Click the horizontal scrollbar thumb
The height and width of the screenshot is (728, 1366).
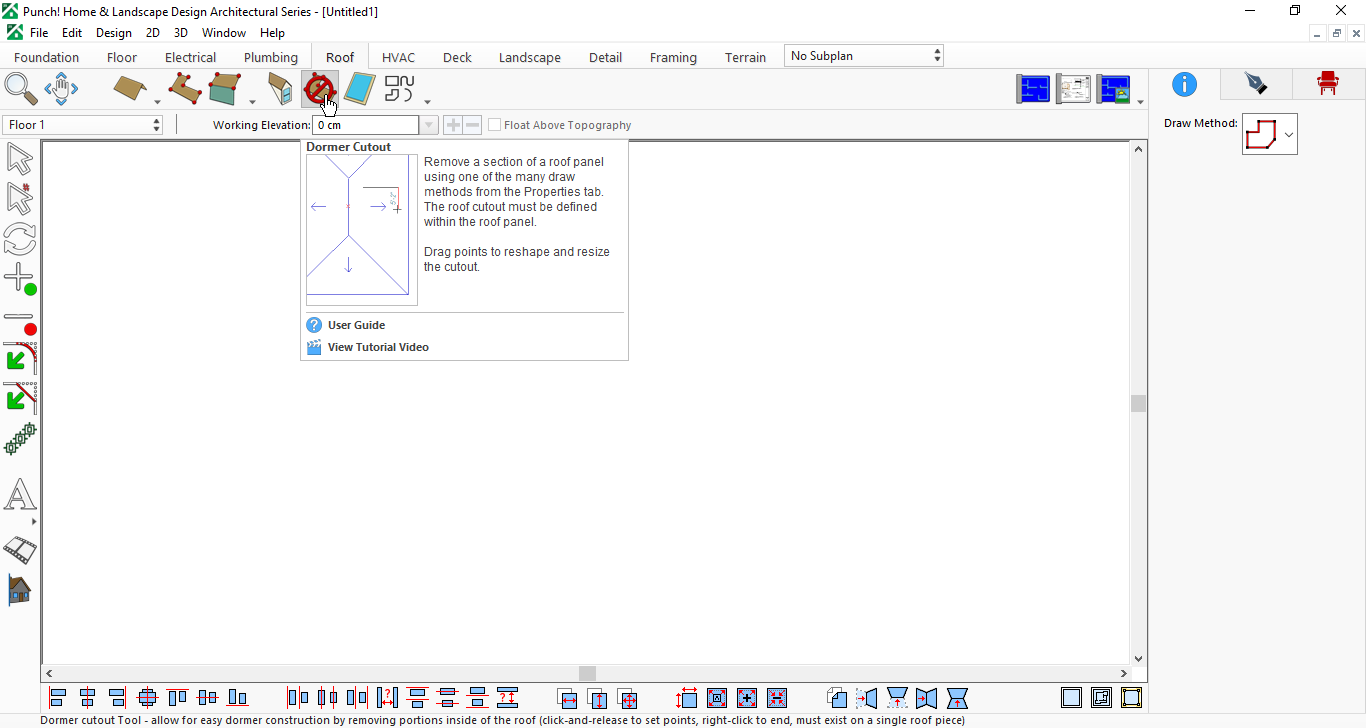(x=587, y=674)
